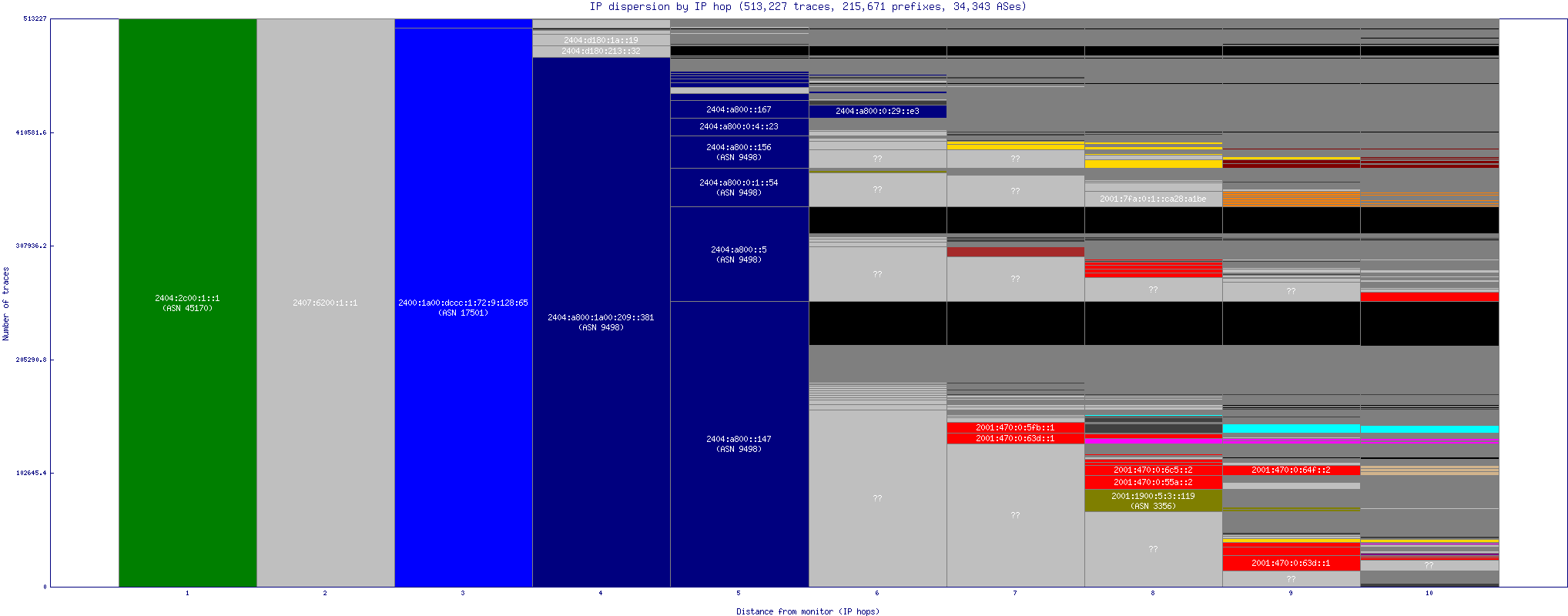Click the red 2001:470:0:55a::2 segment
This screenshot has height=616, width=1568.
pyautogui.click(x=1153, y=482)
